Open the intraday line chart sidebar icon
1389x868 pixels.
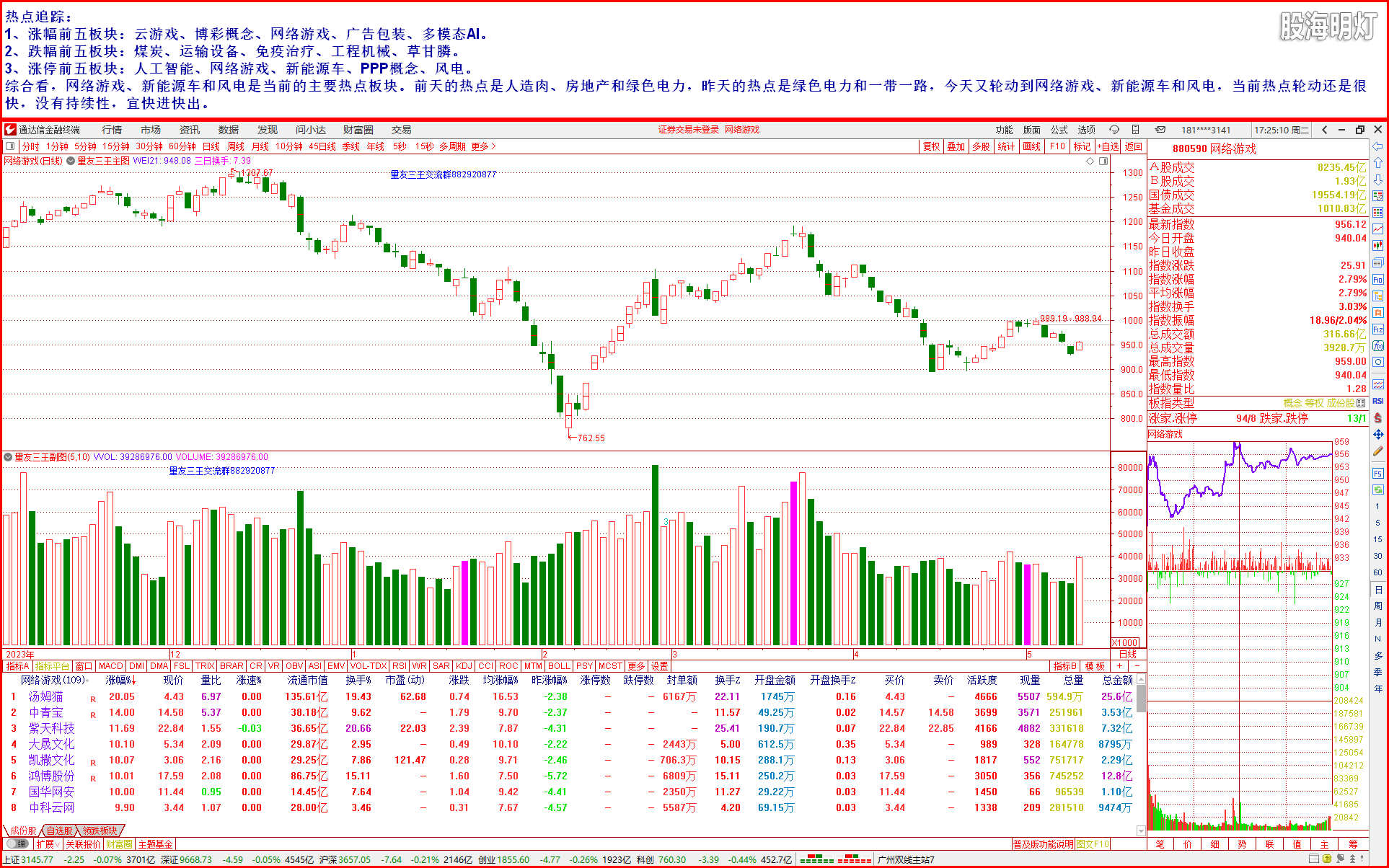tap(1377, 229)
